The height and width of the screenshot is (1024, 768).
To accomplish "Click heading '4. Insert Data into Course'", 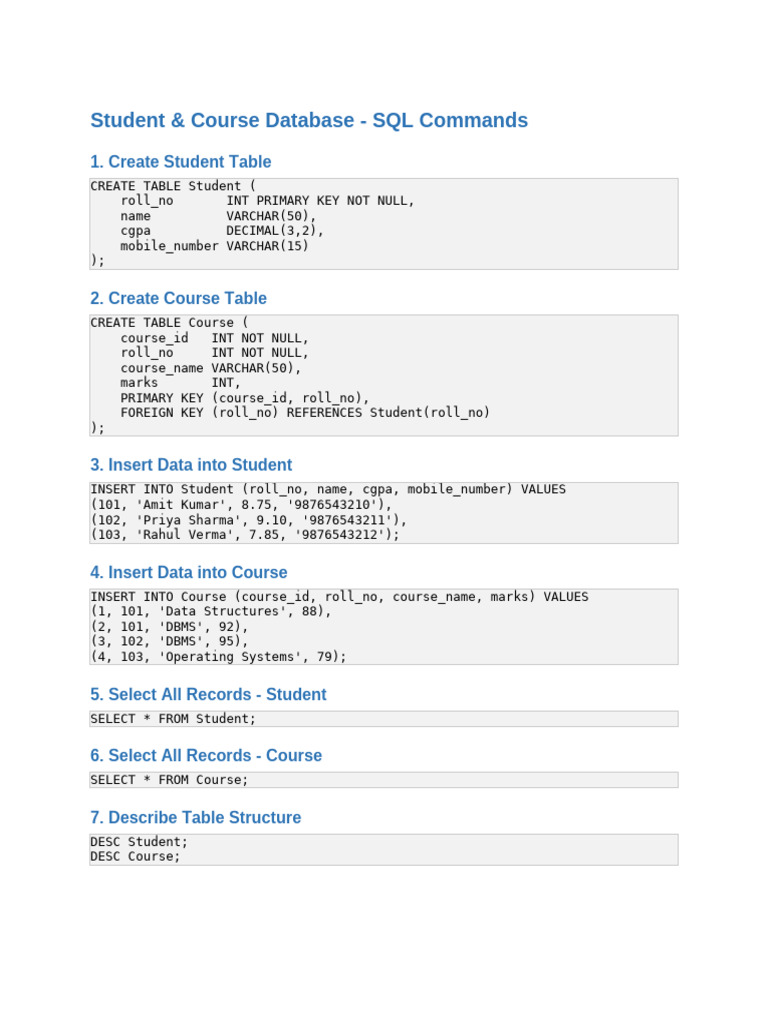I will pos(189,572).
